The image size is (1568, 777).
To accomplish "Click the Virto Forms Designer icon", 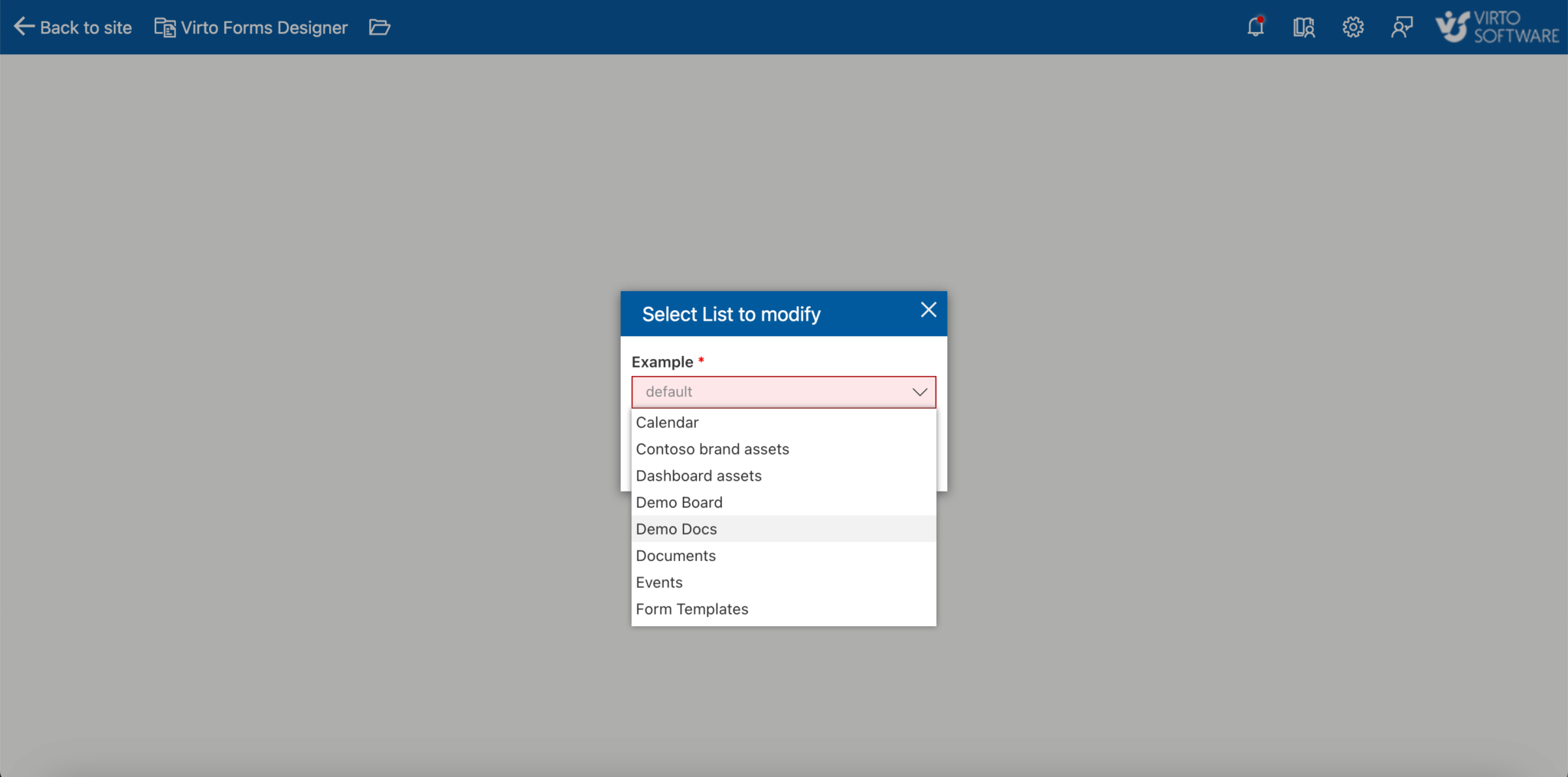I will coord(164,27).
